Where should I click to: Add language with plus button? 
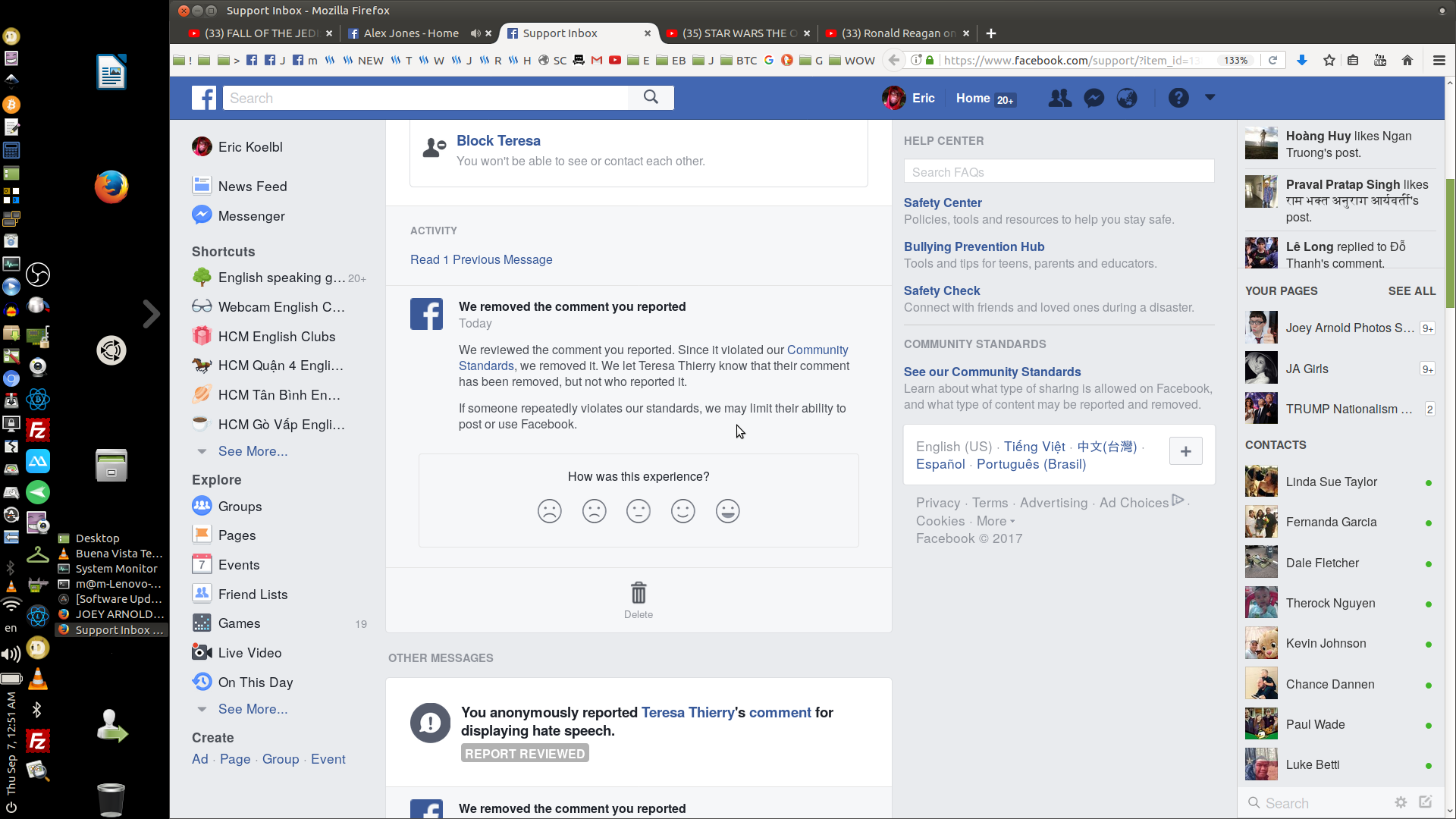pyautogui.click(x=1186, y=451)
